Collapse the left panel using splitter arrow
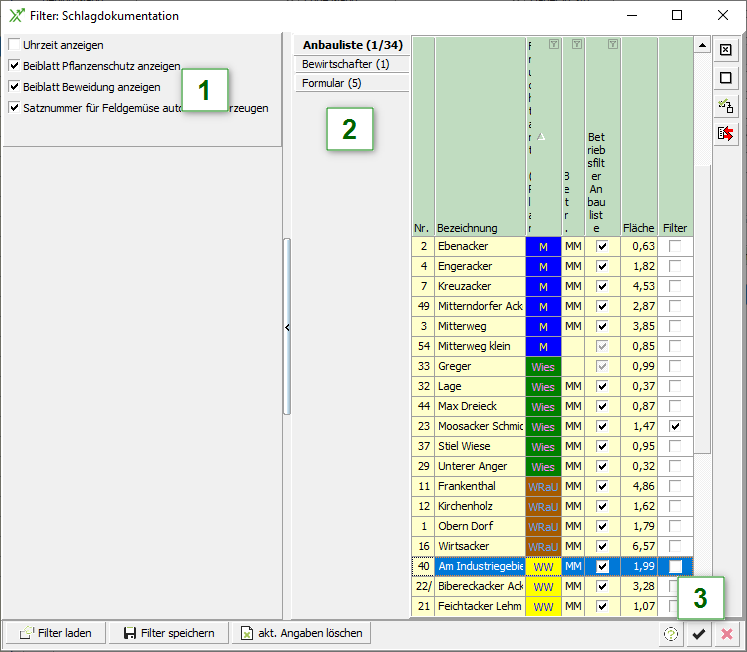This screenshot has height=652, width=747. 287,327
